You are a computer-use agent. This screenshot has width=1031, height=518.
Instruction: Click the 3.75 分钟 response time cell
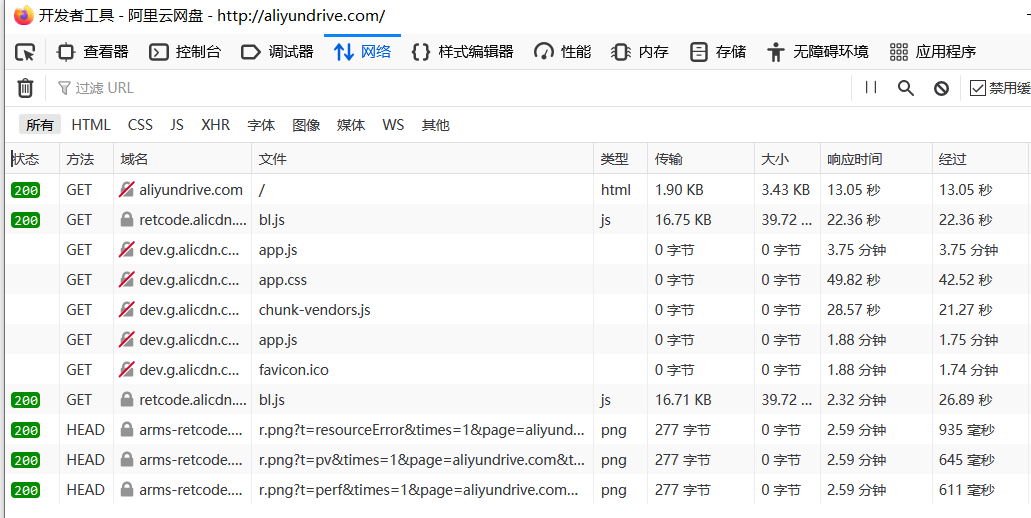tap(857, 250)
